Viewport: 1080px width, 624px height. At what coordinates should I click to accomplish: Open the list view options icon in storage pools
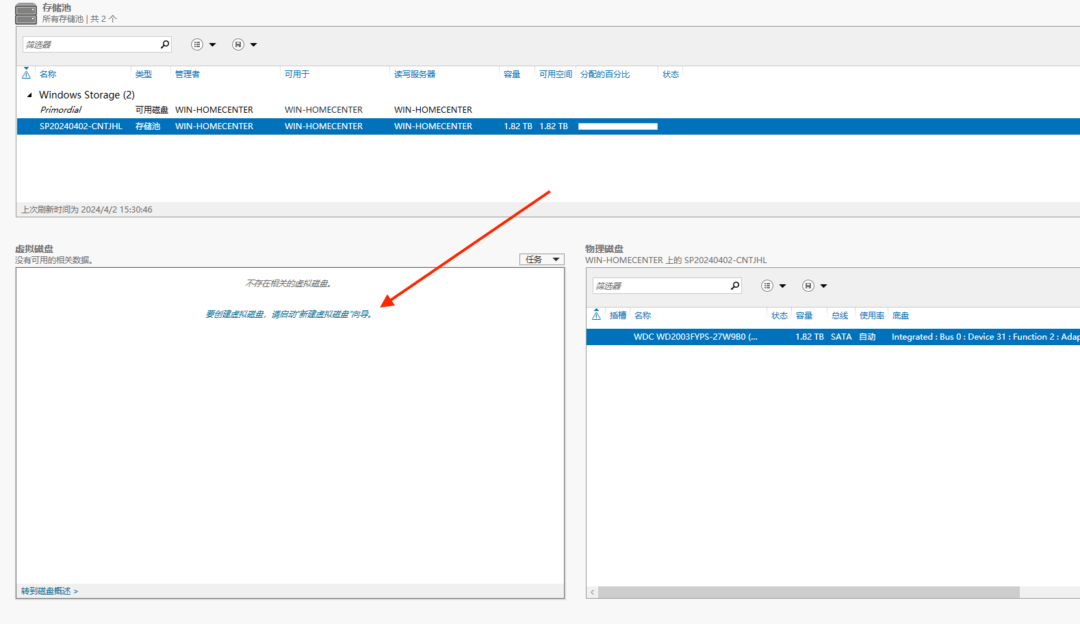tap(197, 45)
